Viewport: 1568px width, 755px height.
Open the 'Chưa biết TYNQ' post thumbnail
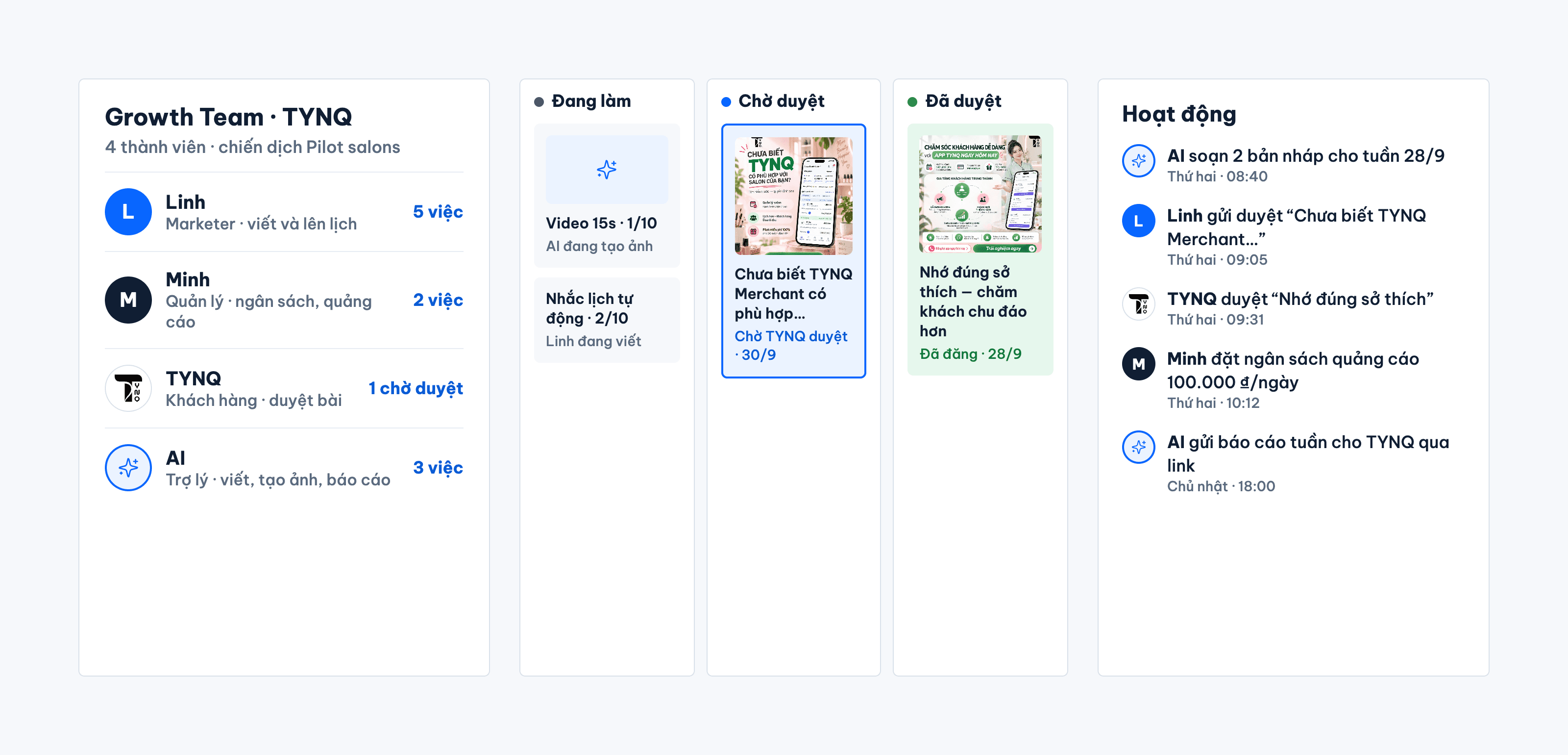point(793,196)
